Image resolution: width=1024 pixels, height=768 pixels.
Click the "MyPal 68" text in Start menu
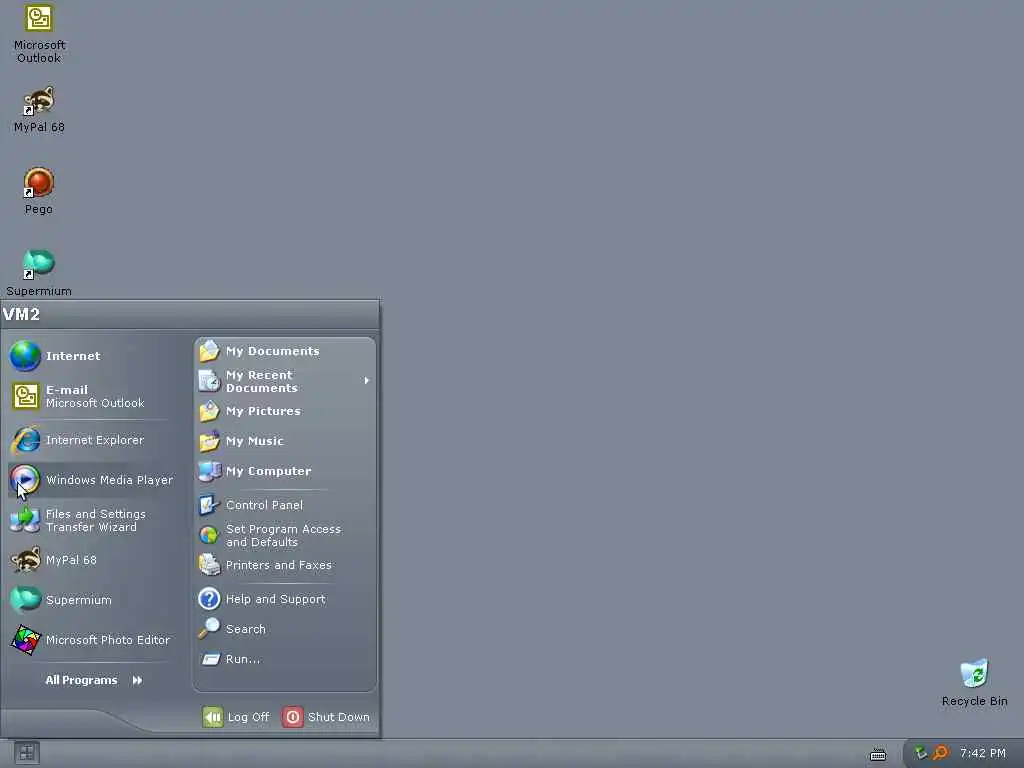tap(71, 560)
